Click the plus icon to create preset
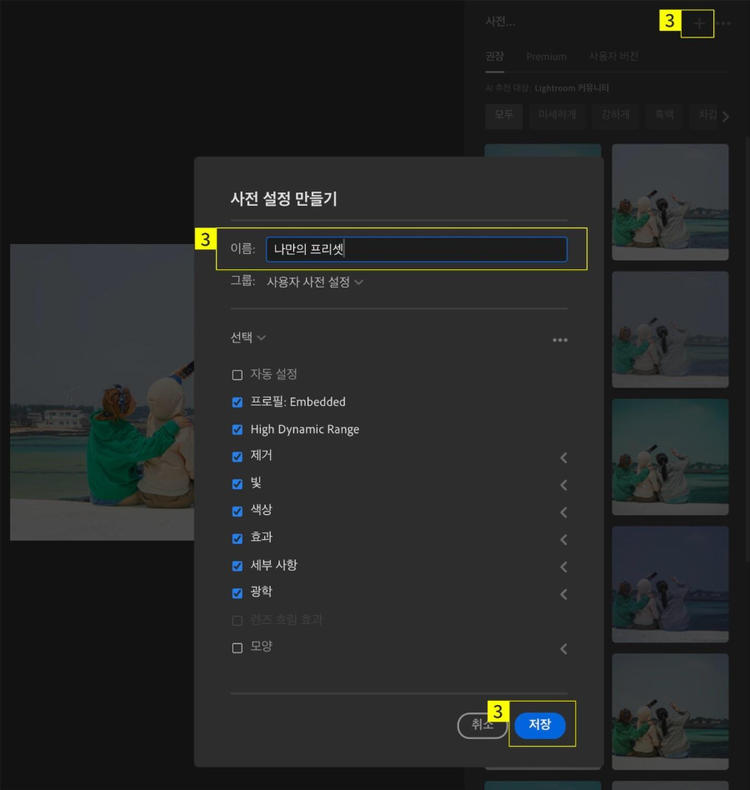Image resolution: width=750 pixels, height=790 pixels. (x=699, y=23)
